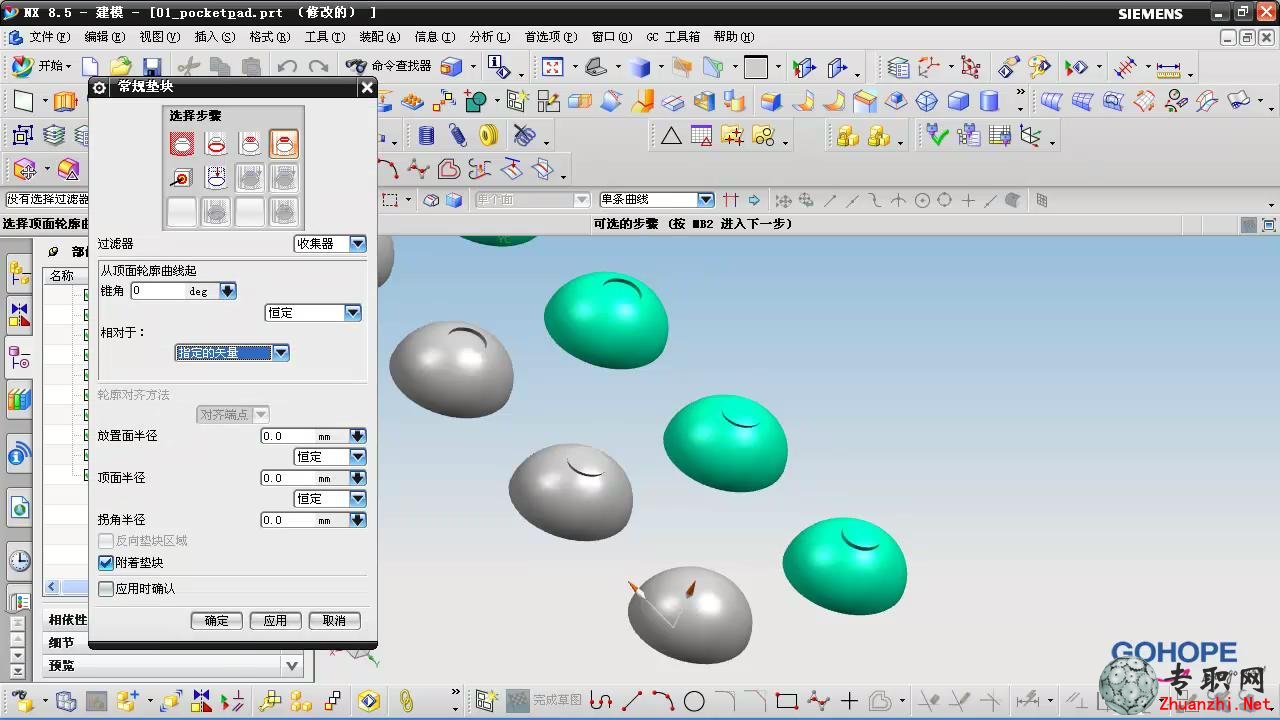Close the 常规垫块 dialog
Image resolution: width=1280 pixels, height=720 pixels.
tap(367, 87)
